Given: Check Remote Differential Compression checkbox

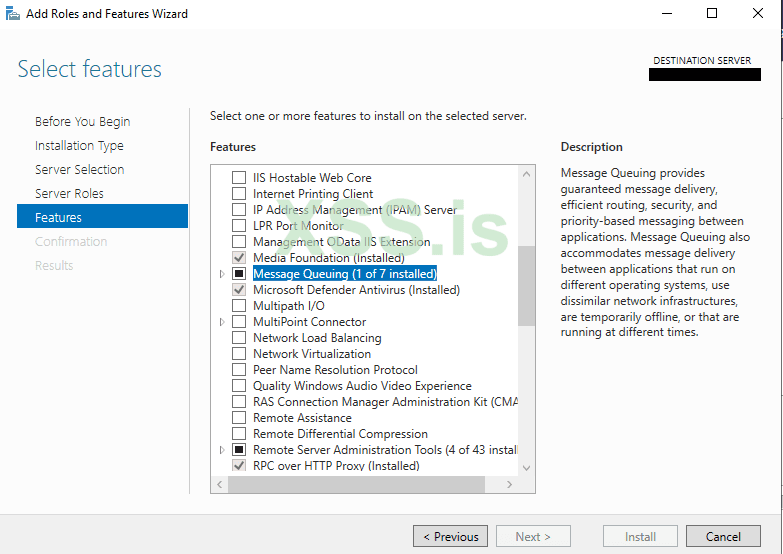Looking at the screenshot, I should click(239, 434).
